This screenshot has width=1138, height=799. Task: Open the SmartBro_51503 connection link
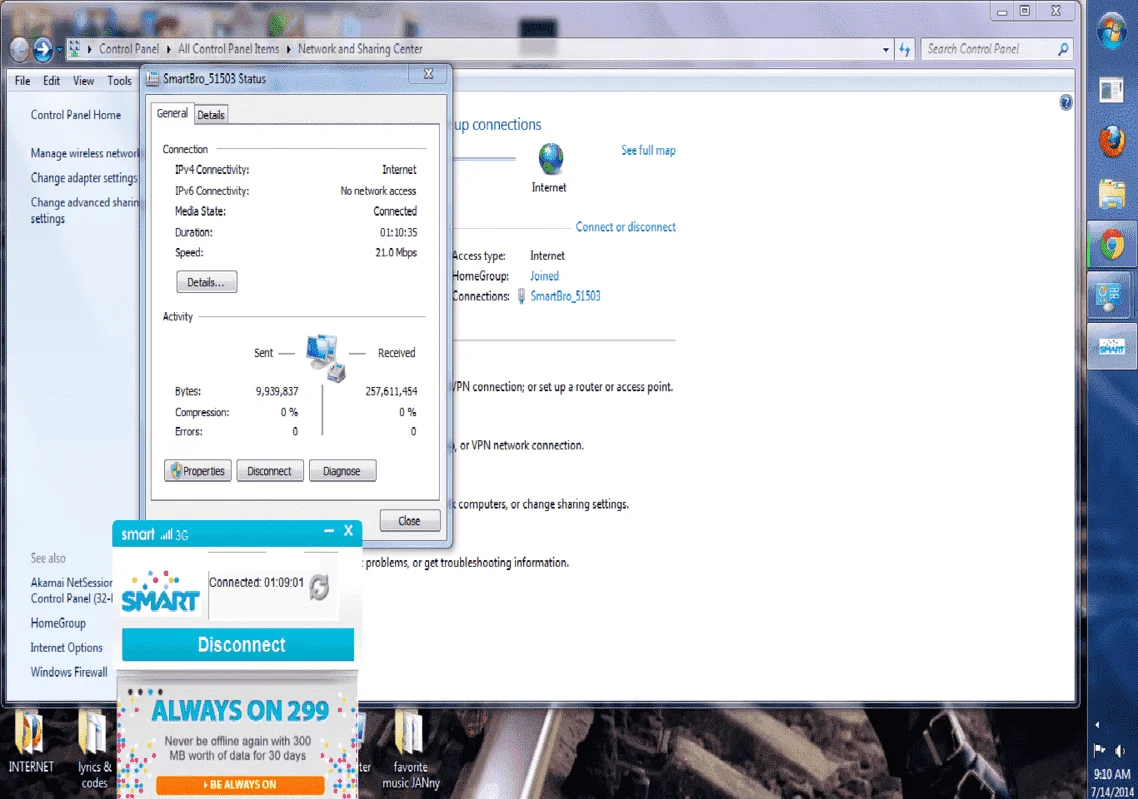pyautogui.click(x=565, y=296)
